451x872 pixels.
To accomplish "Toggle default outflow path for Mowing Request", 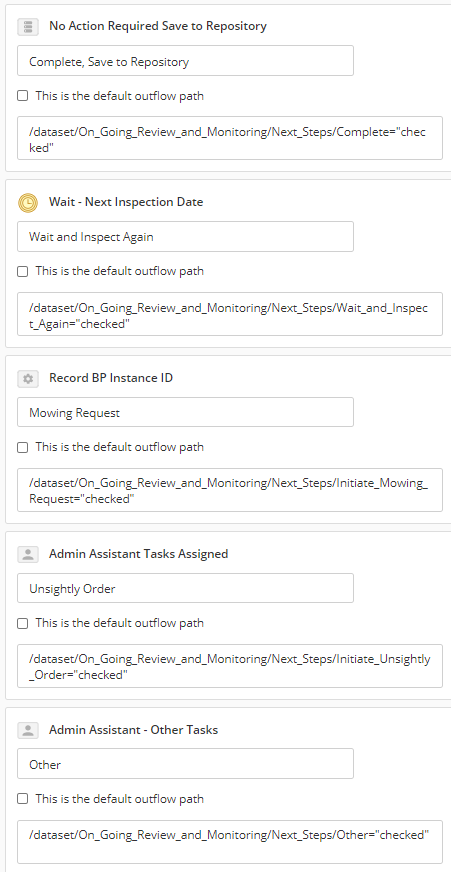I will click(x=22, y=447).
